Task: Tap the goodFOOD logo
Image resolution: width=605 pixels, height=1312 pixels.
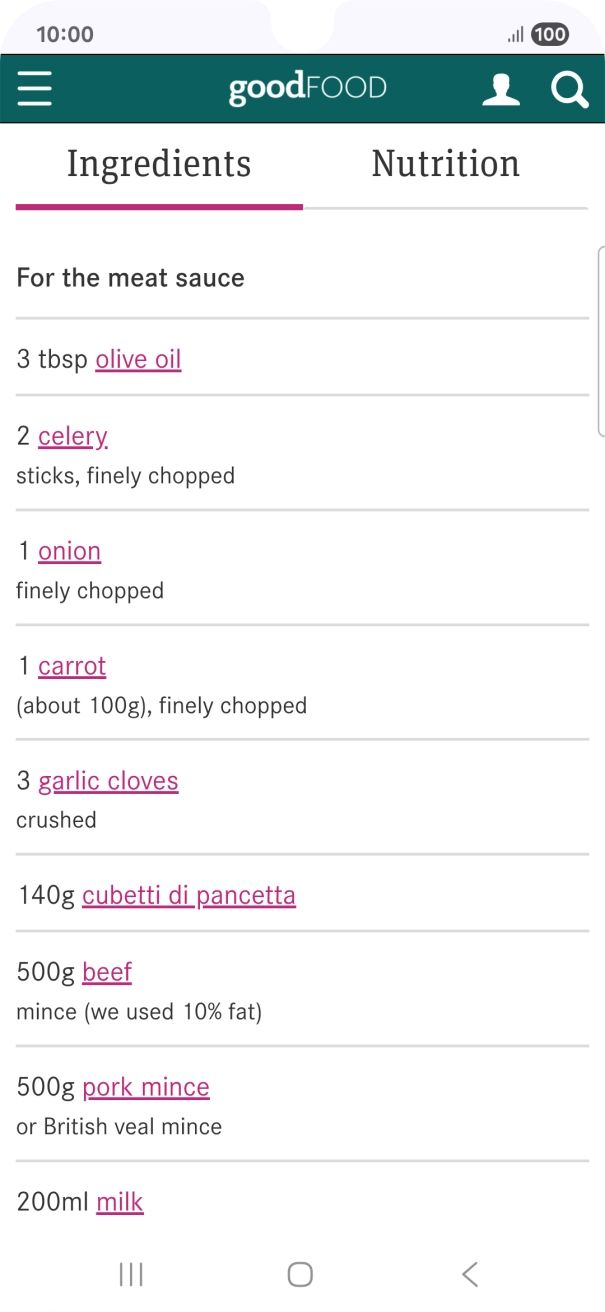Action: pyautogui.click(x=307, y=88)
